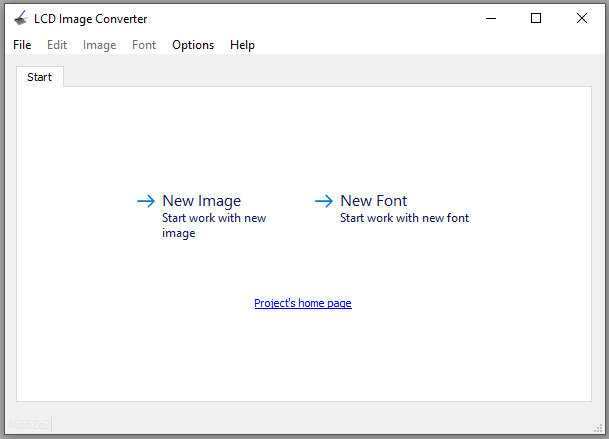Screen dimensions: 609x439
Task: Click the resize grip in the status bar corner
Action: pyautogui.click(x=598, y=428)
